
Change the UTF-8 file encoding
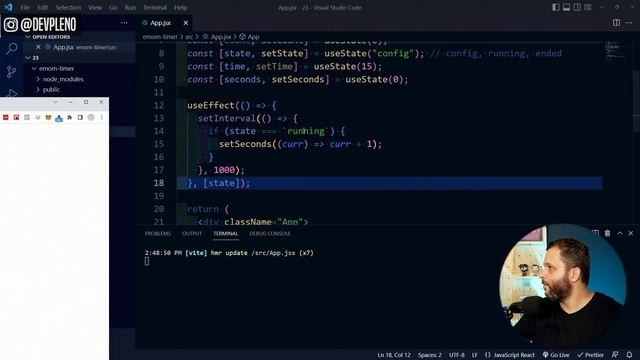point(457,355)
